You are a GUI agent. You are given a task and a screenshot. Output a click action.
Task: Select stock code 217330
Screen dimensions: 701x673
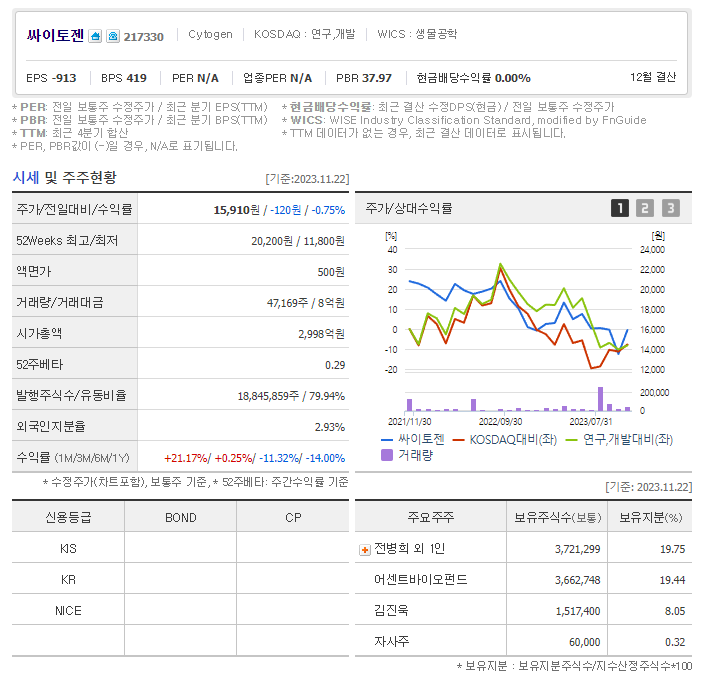(x=144, y=37)
